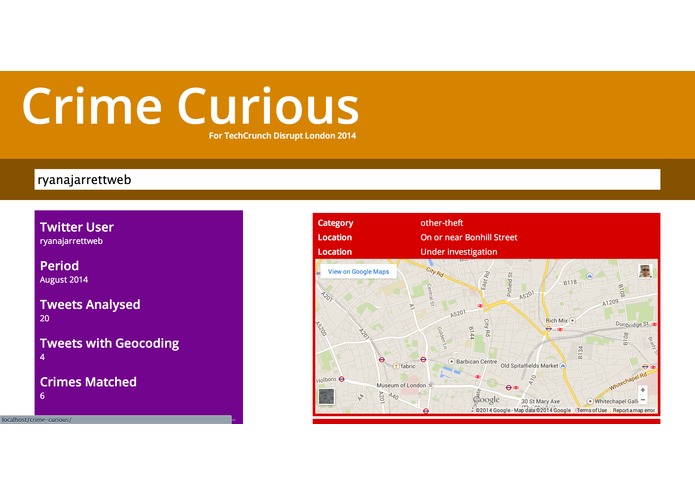Click the Google logo on the map
Screen dimensions: 695x494
(x=486, y=400)
